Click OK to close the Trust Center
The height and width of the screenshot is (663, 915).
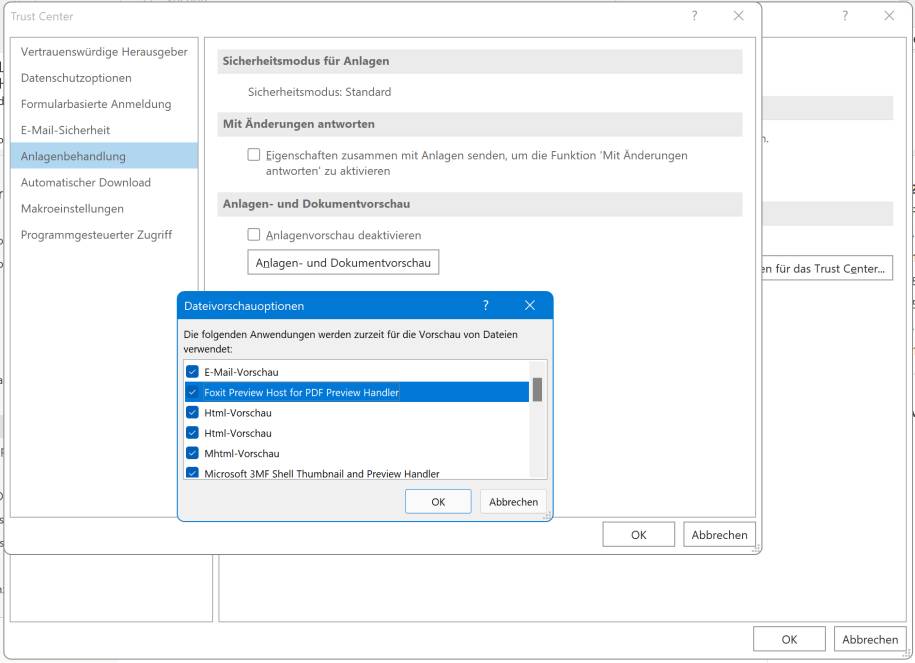(638, 534)
